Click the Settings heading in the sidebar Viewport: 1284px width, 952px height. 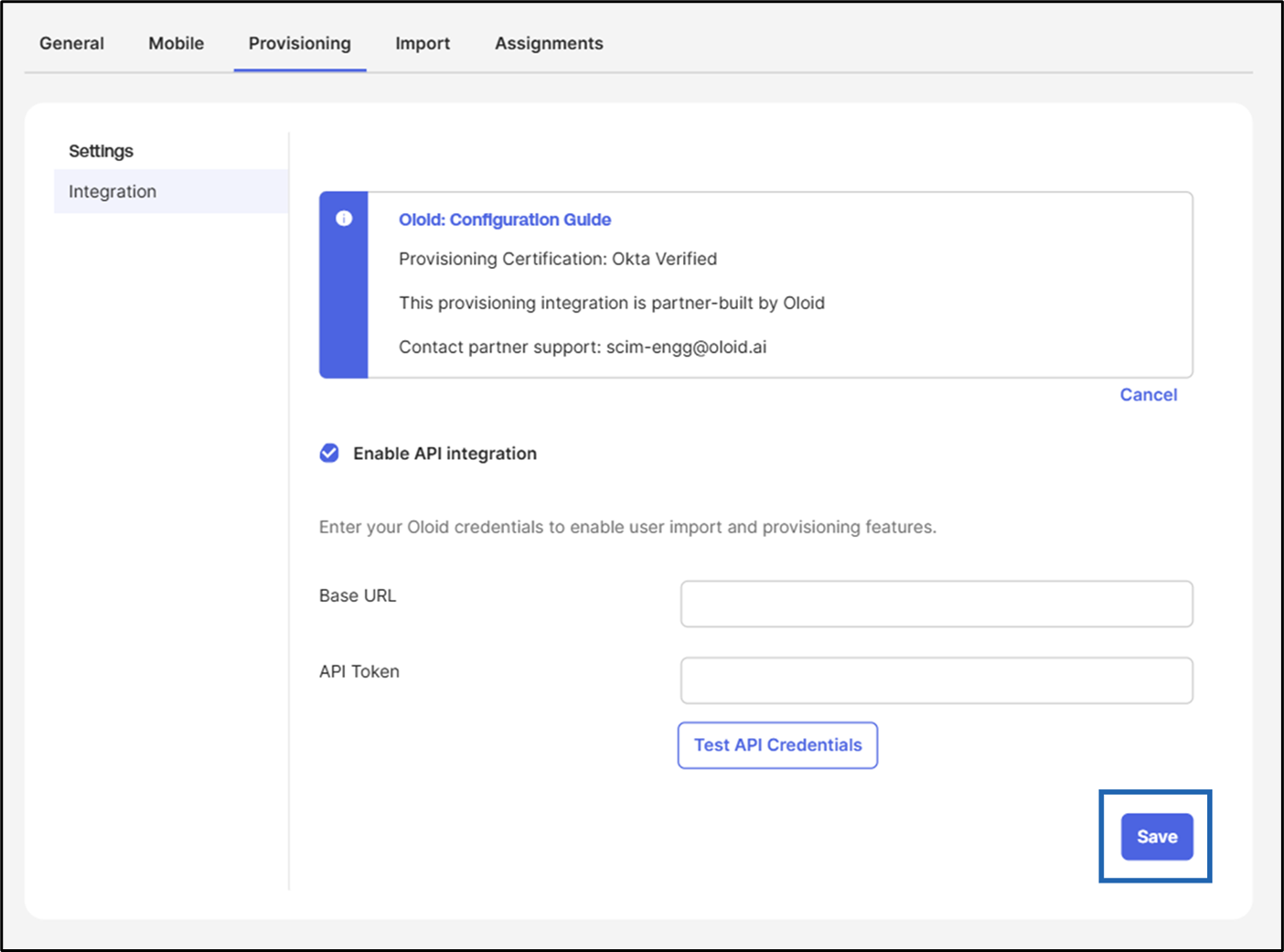[x=101, y=151]
